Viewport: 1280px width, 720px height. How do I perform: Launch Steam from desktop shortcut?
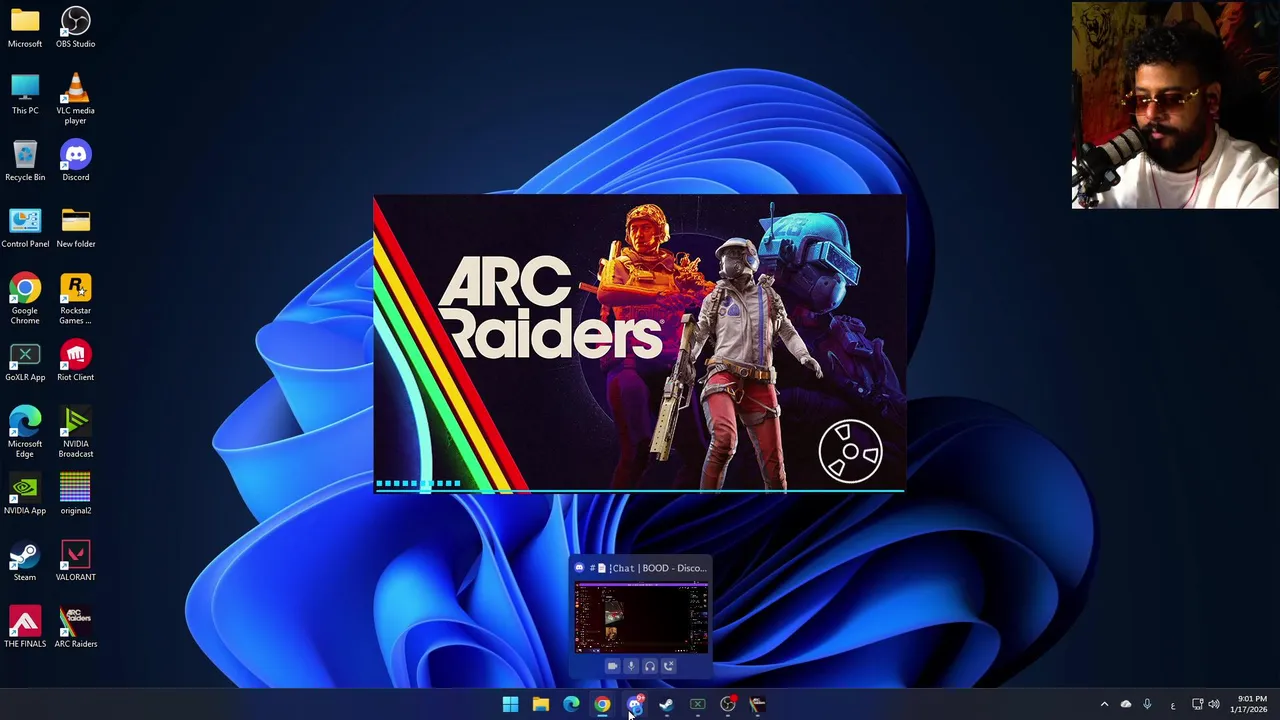tap(25, 561)
